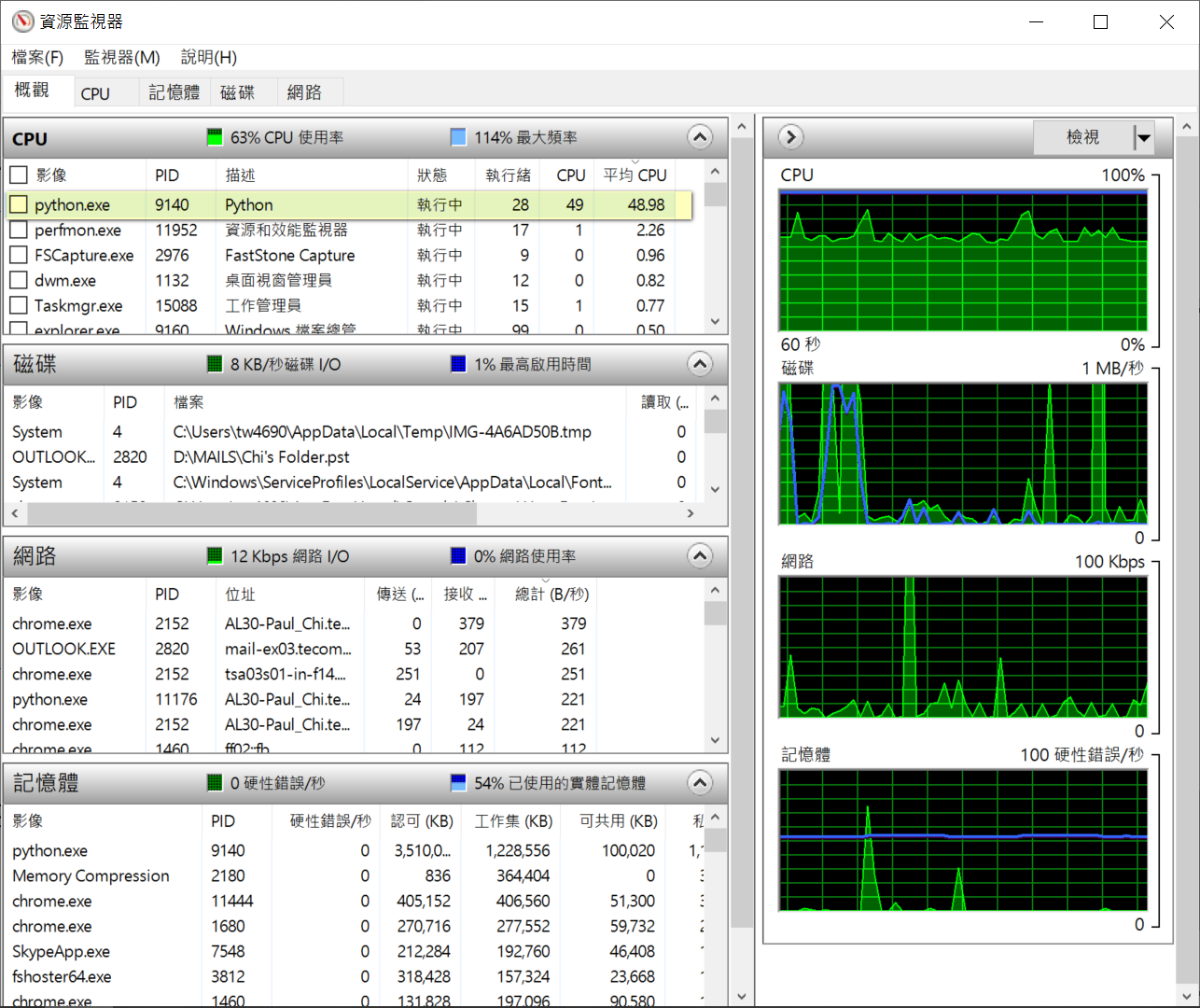1200x1008 pixels.
Task: Collapse the 網路 section chevron
Action: pyautogui.click(x=700, y=556)
